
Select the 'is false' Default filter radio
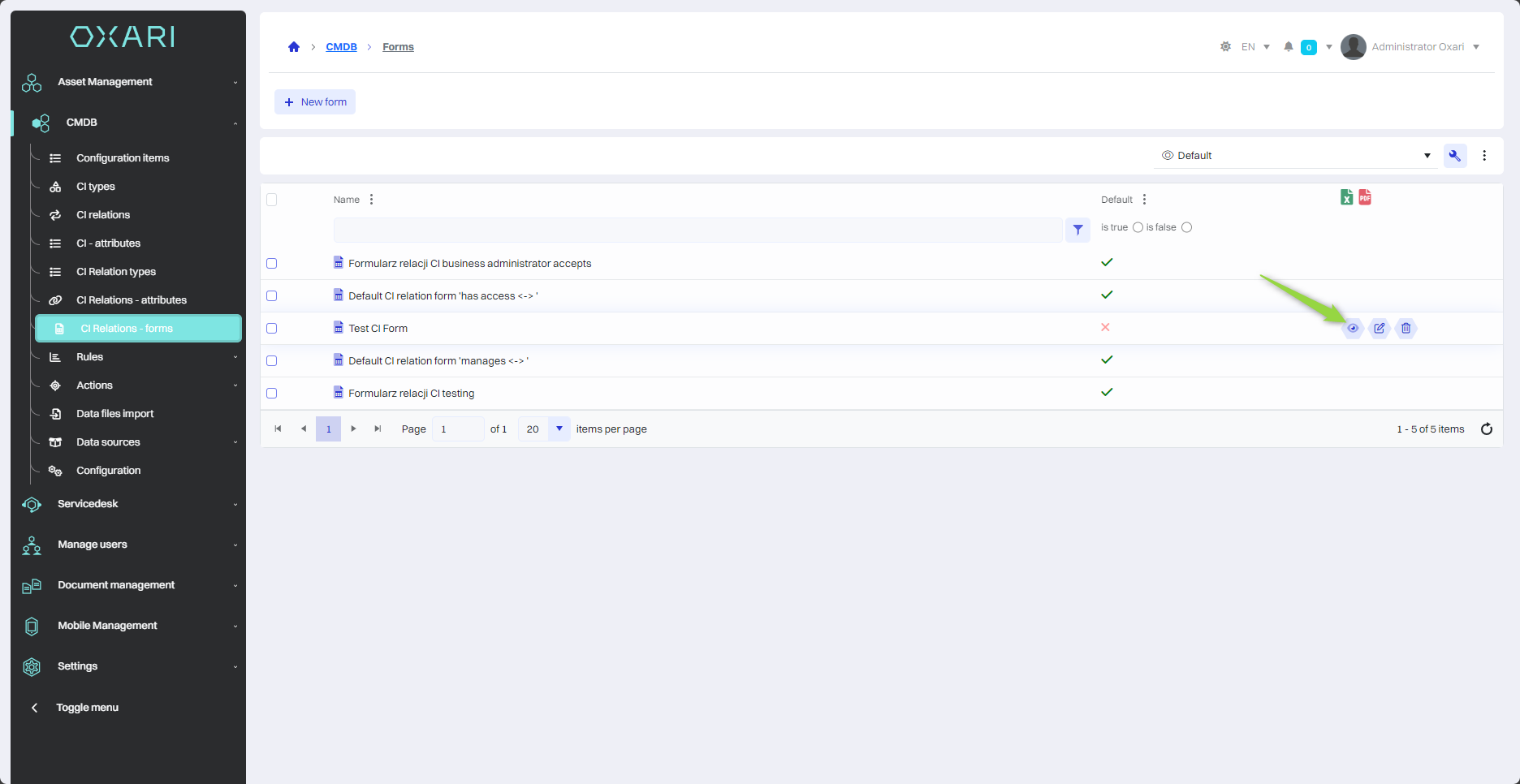tap(1187, 227)
